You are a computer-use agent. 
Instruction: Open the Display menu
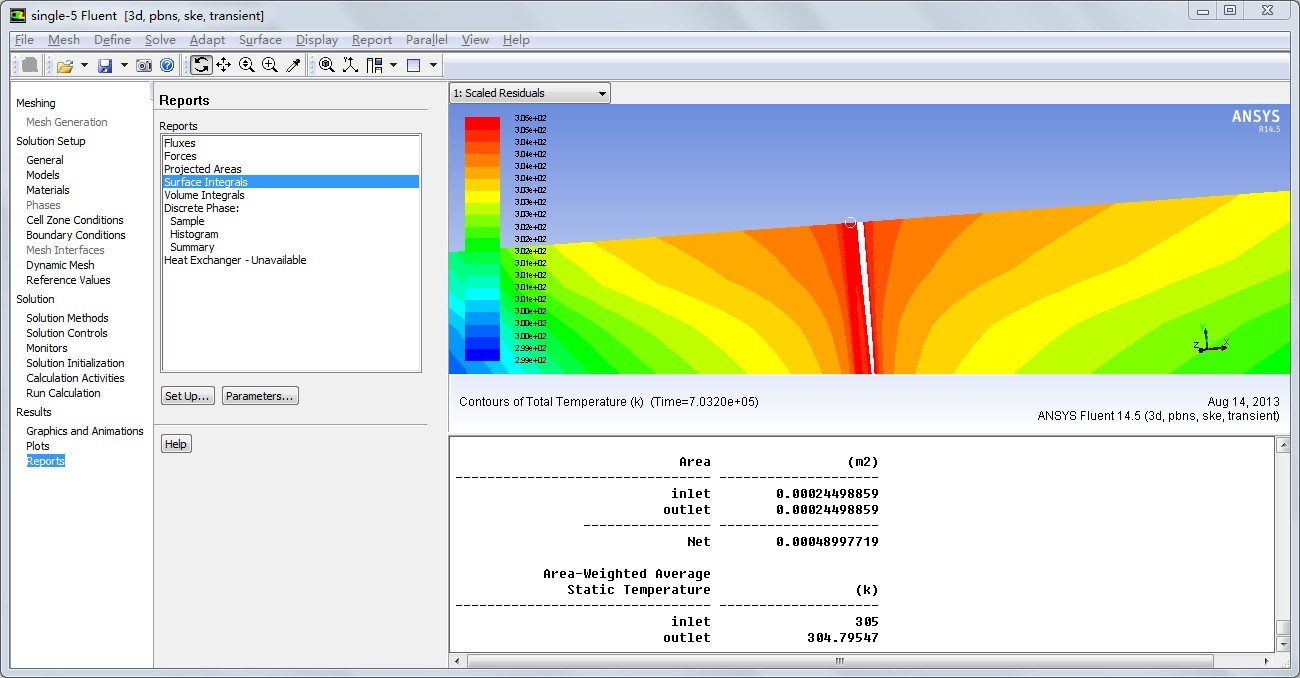[317, 40]
